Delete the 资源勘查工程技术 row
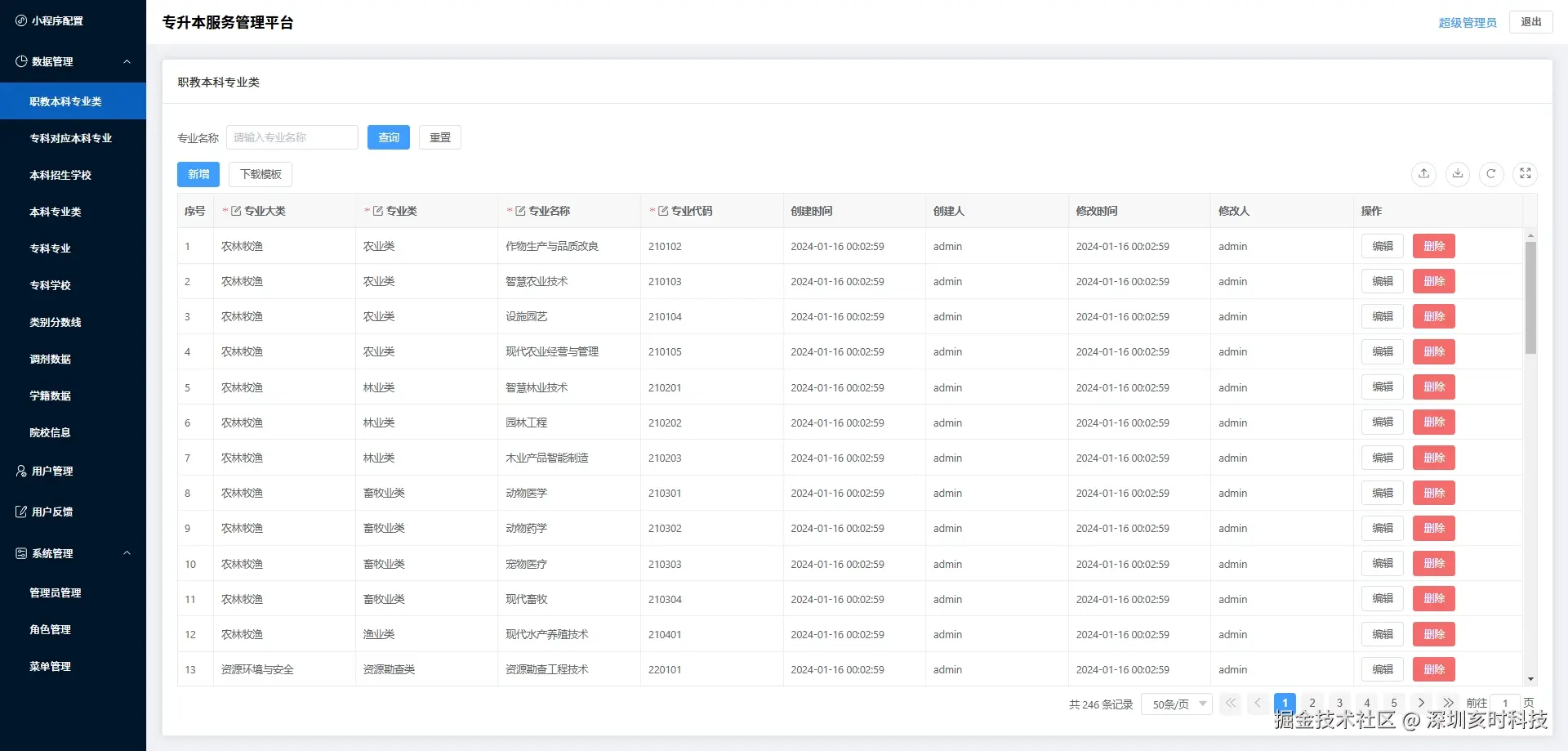 tap(1434, 669)
